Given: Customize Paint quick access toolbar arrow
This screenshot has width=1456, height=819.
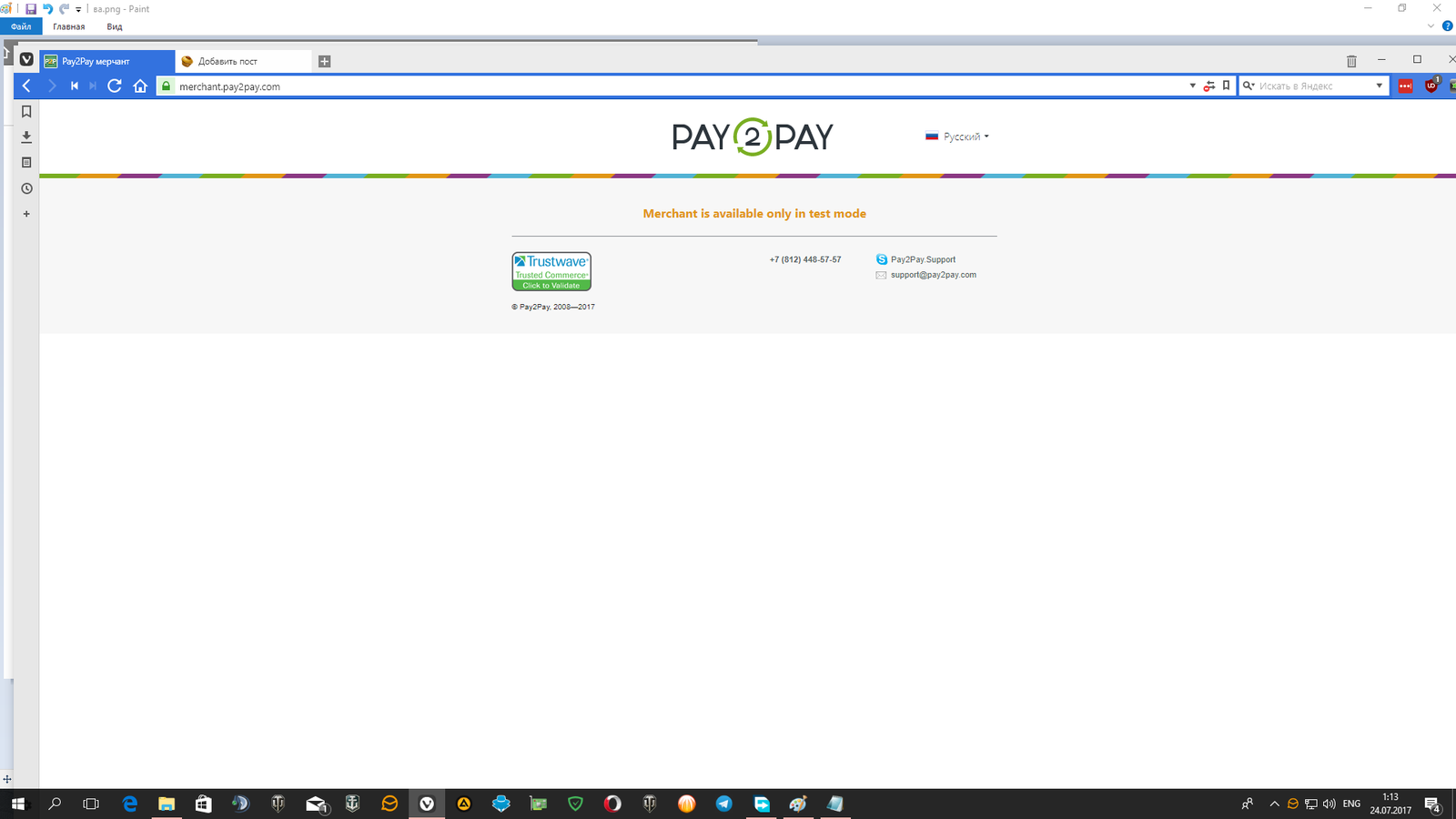Looking at the screenshot, I should (x=78, y=9).
